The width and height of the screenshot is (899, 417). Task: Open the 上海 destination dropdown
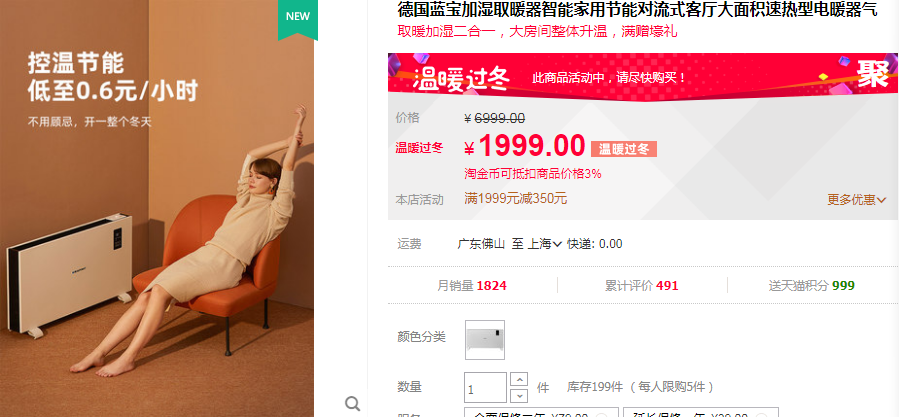coord(544,244)
